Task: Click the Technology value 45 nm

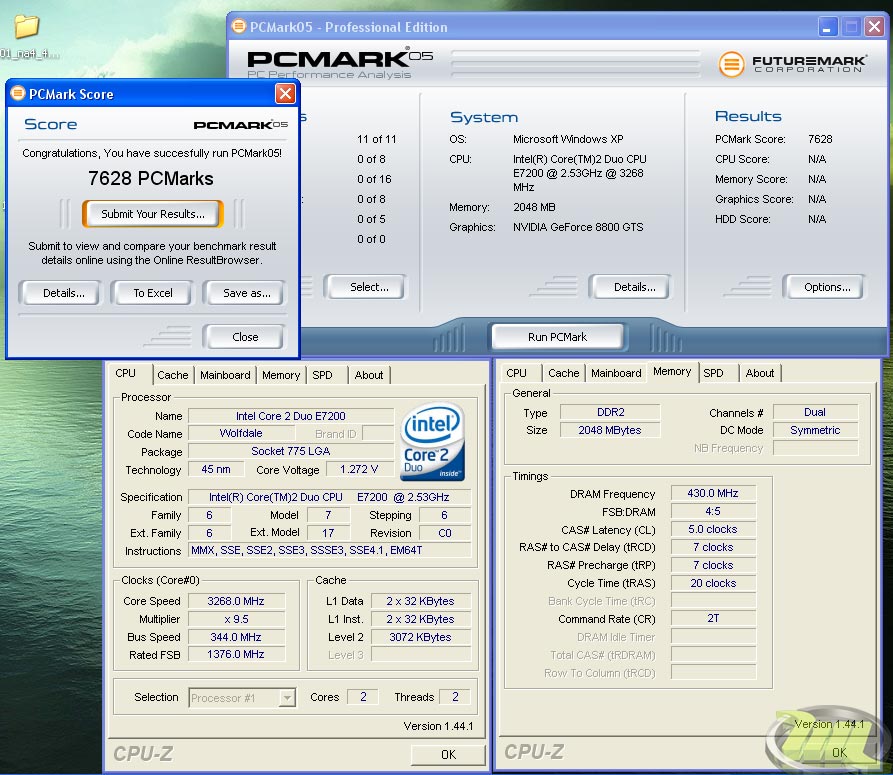Action: point(216,469)
